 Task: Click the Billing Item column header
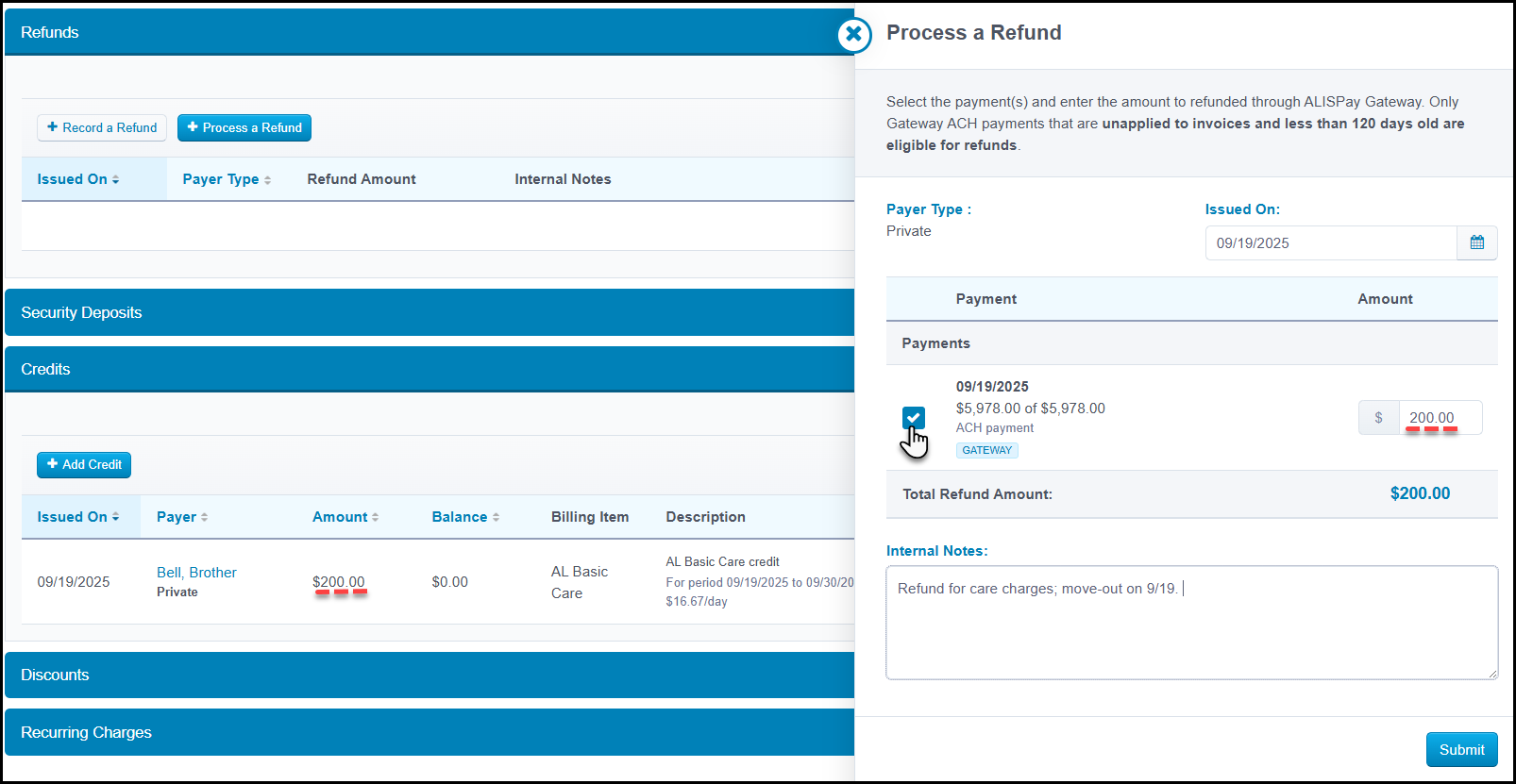(590, 517)
